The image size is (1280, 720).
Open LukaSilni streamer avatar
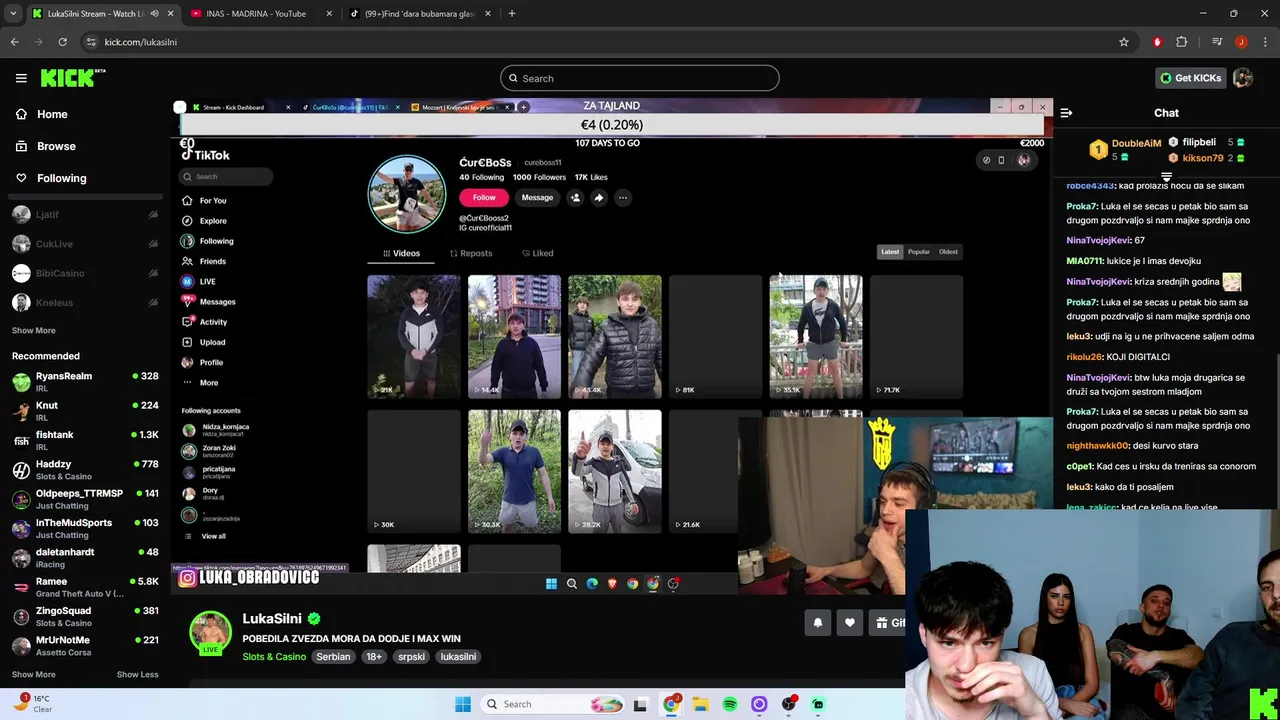click(x=210, y=632)
